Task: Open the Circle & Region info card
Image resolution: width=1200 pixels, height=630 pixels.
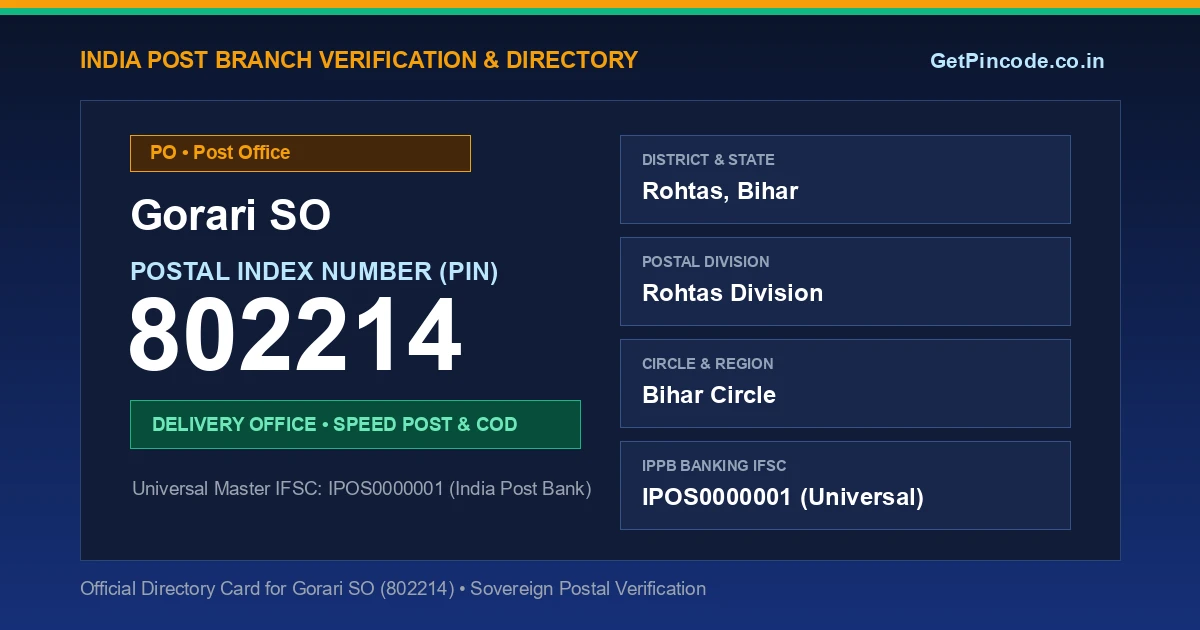Action: click(845, 383)
